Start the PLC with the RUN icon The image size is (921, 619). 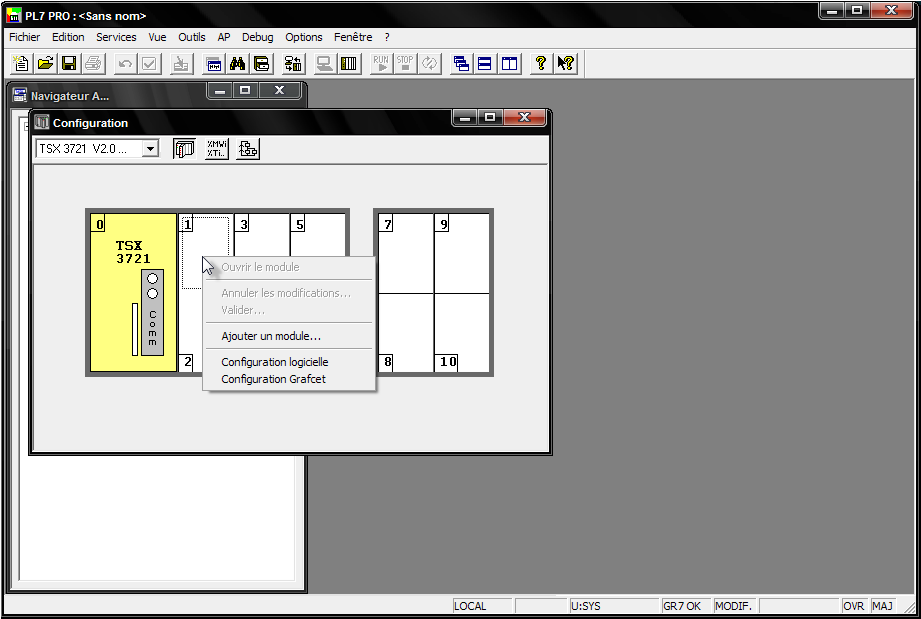pyautogui.click(x=381, y=63)
